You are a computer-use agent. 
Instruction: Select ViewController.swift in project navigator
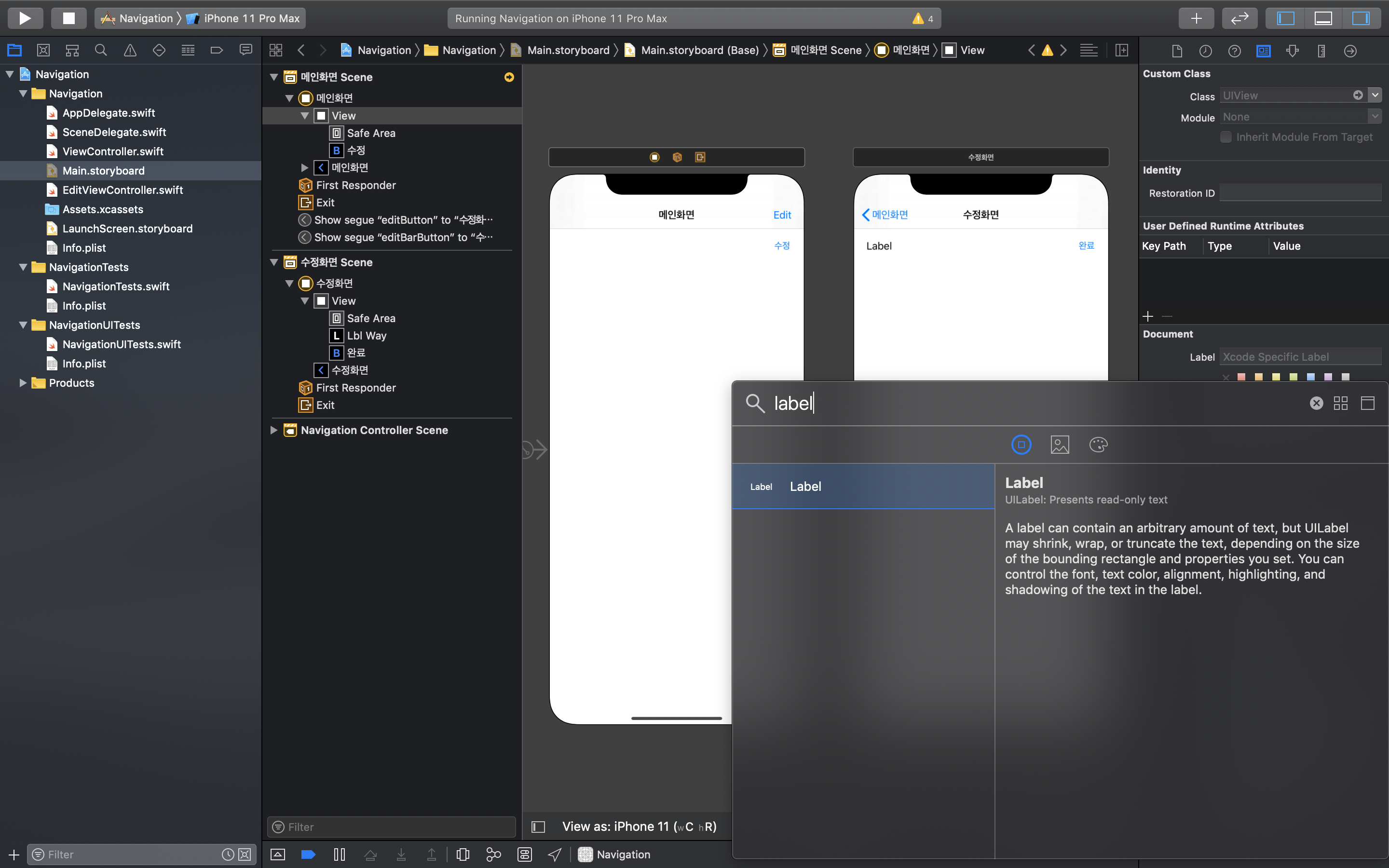point(112,151)
